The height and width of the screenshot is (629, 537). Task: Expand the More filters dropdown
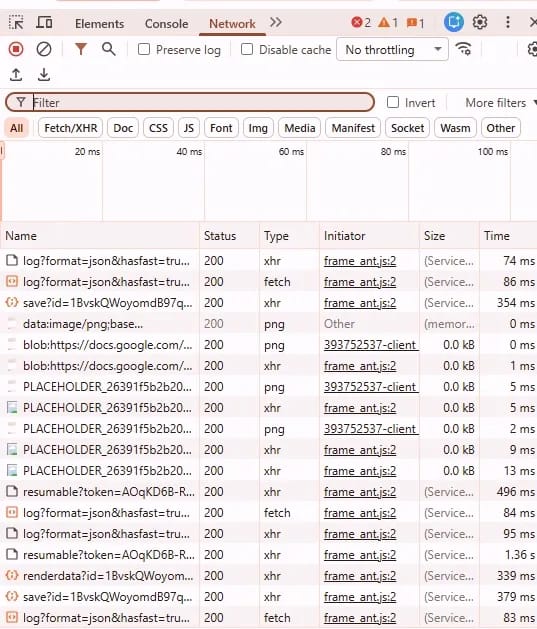(x=501, y=103)
